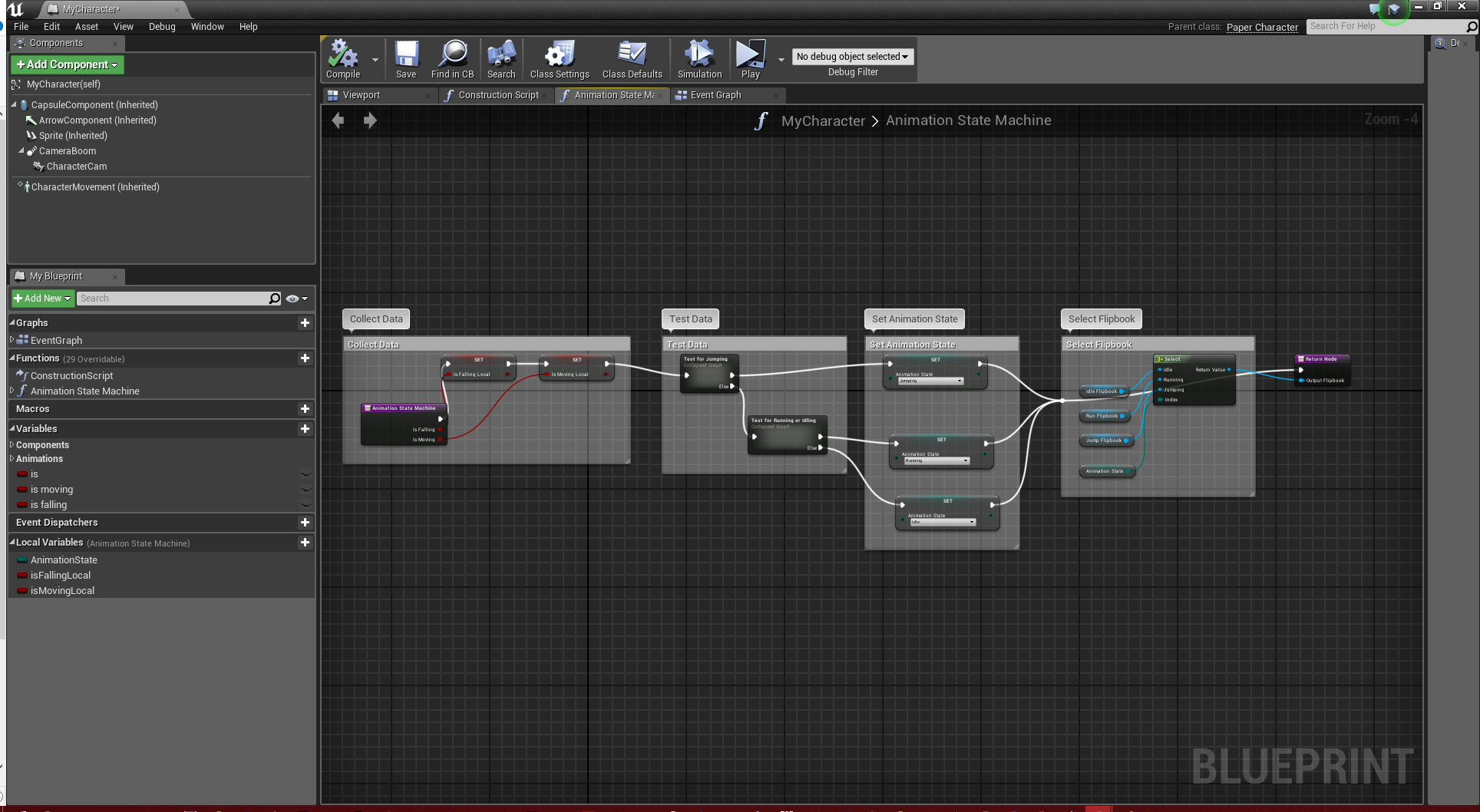Select the Return Node in graph
The height and width of the screenshot is (812, 1480).
coord(1321,370)
